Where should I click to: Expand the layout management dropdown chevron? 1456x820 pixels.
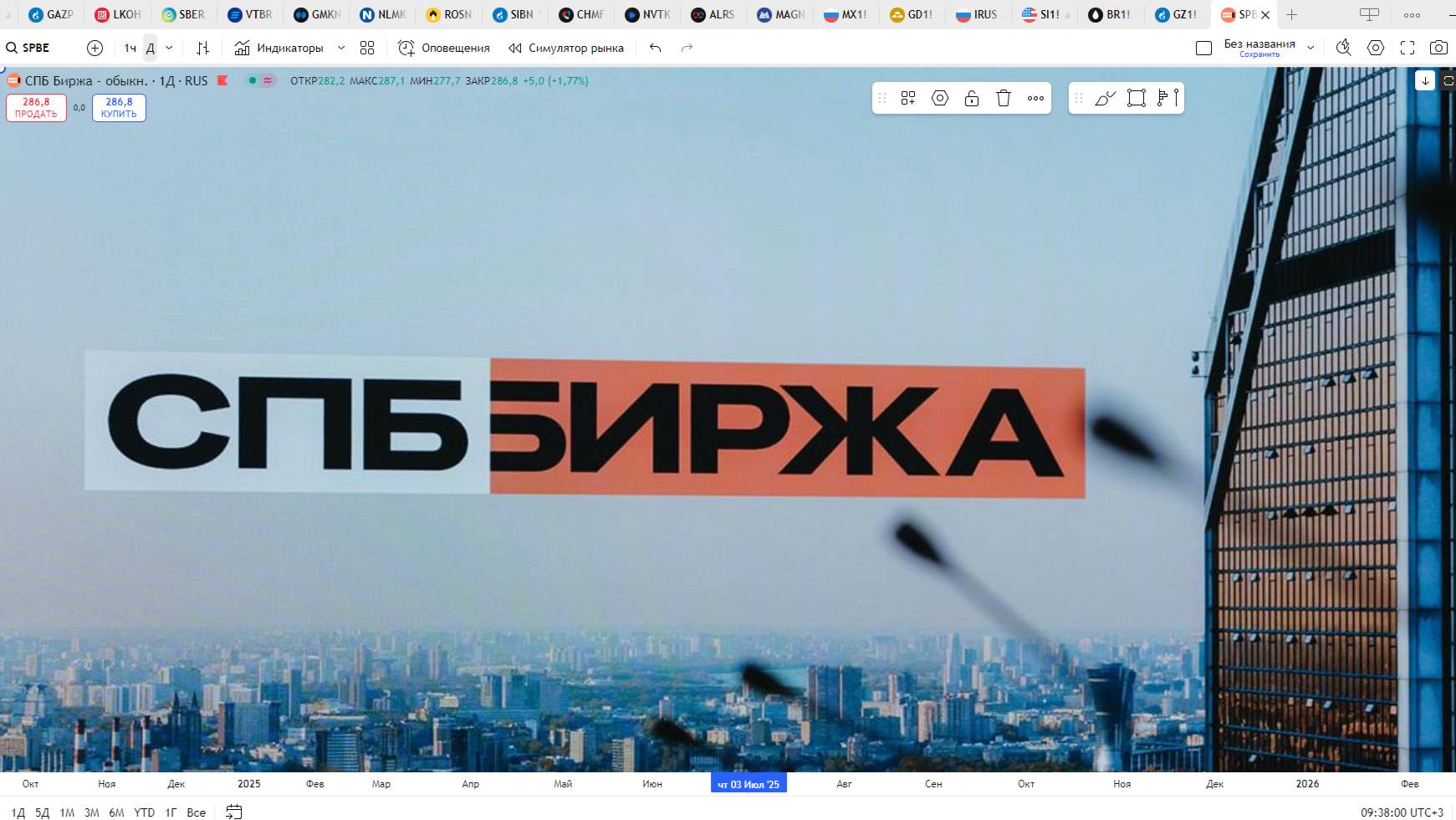coord(1310,48)
